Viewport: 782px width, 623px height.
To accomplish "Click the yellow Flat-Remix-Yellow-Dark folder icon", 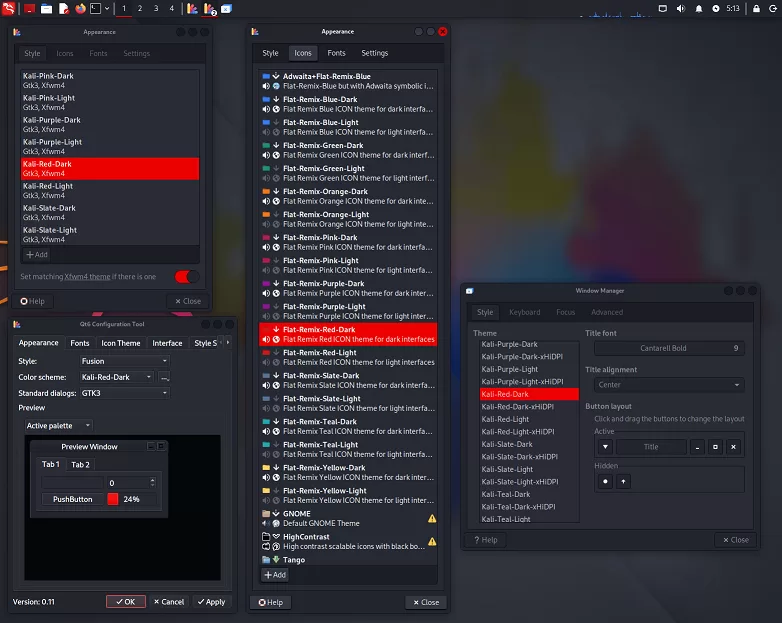I will click(266, 467).
